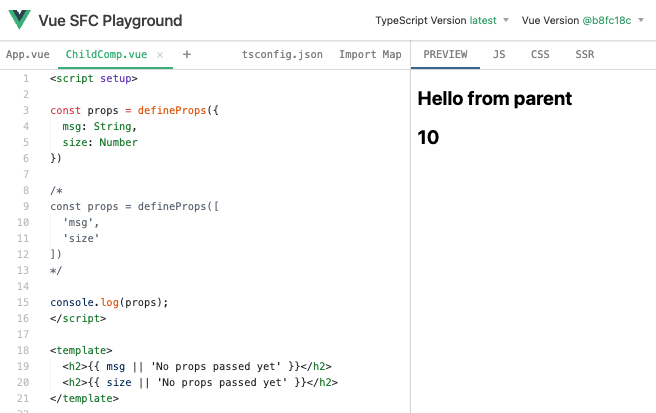
Task: Click 'msg: String,' in the code
Action: click(100, 126)
